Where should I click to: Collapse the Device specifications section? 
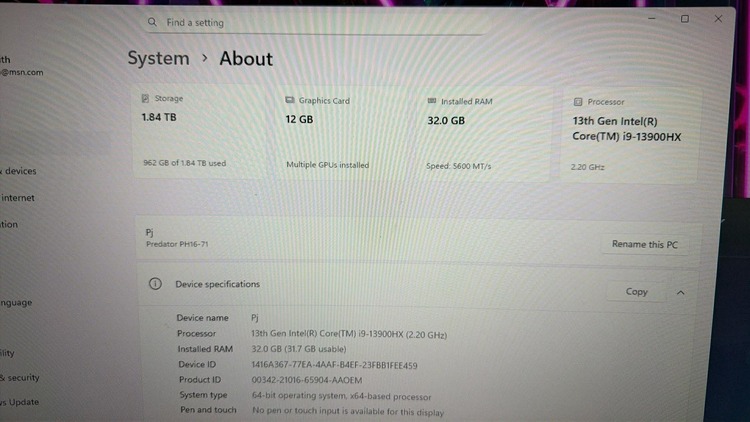click(681, 293)
